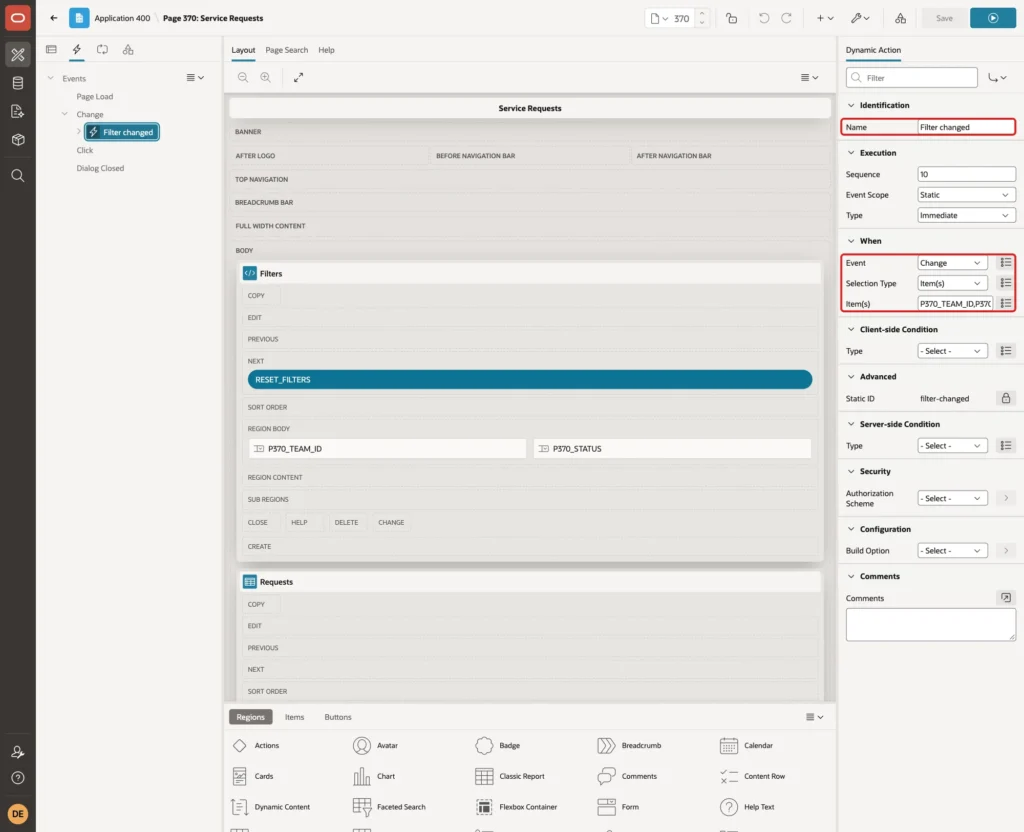Collapse the Events tree node
Viewport: 1024px width, 832px height.
click(x=50, y=78)
